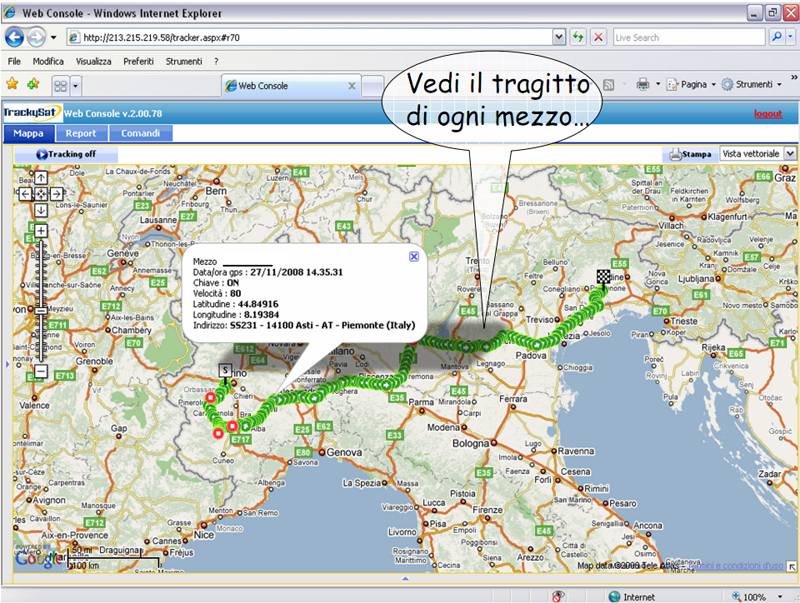Click the Termini e condizioni d'uso link
Viewport: 800px width, 603px height.
[735, 566]
